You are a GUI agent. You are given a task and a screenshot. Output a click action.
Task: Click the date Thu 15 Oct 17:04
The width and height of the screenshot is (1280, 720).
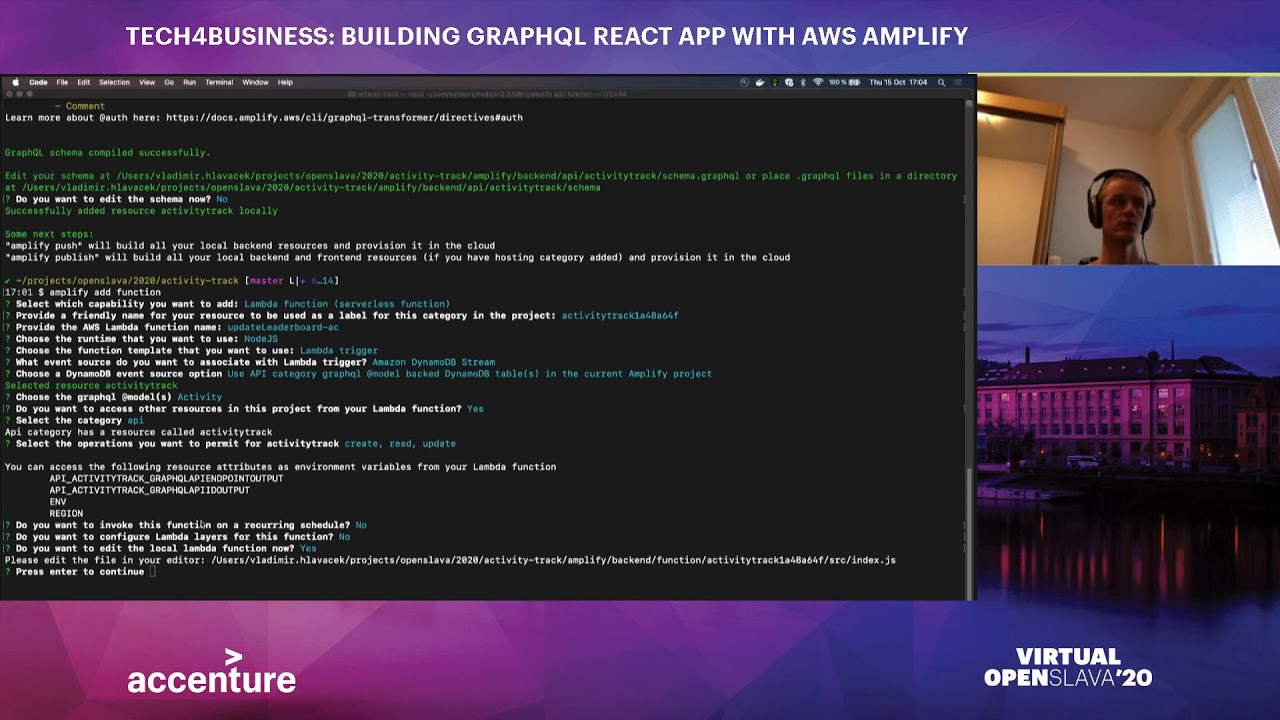[898, 82]
